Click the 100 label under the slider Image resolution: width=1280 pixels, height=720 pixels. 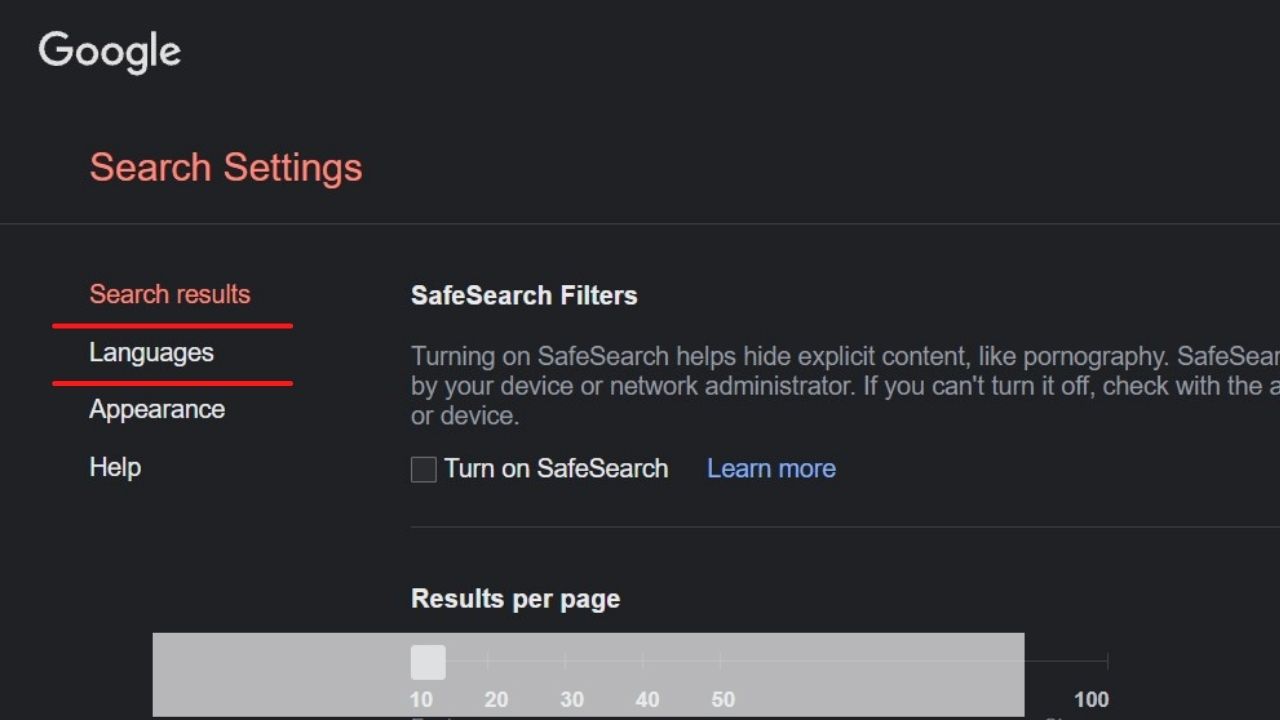1091,700
